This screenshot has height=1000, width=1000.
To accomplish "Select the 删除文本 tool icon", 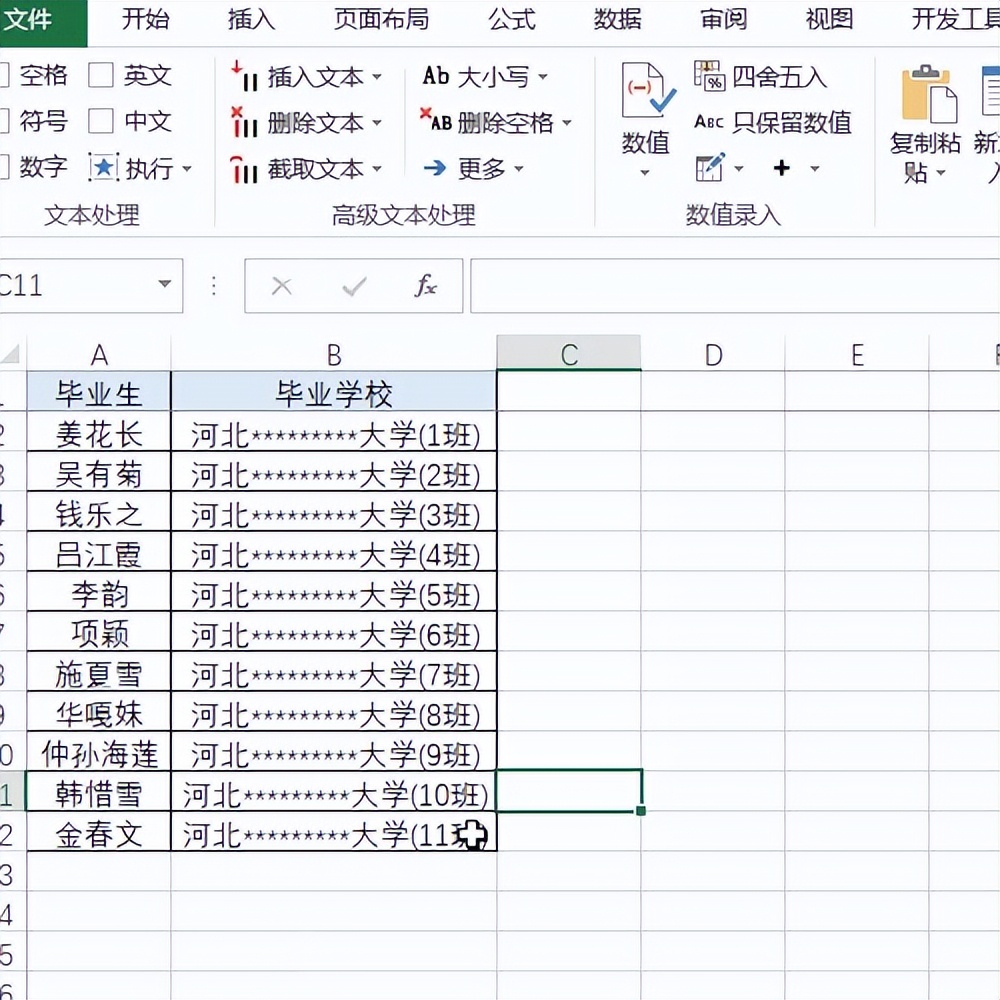I will tap(246, 123).
